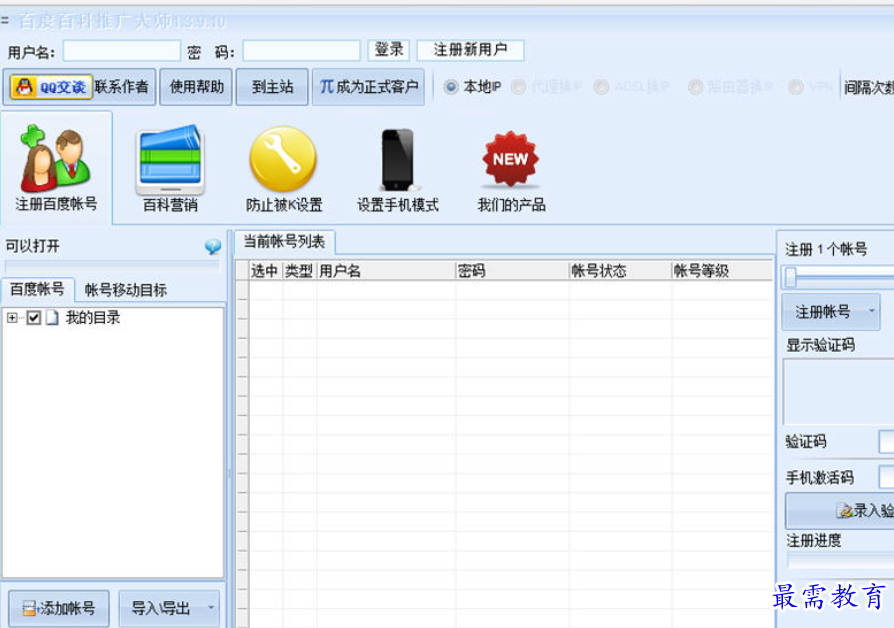This screenshot has width=894, height=628.
Task: Click the 显示验证码 image box
Action: (x=839, y=391)
